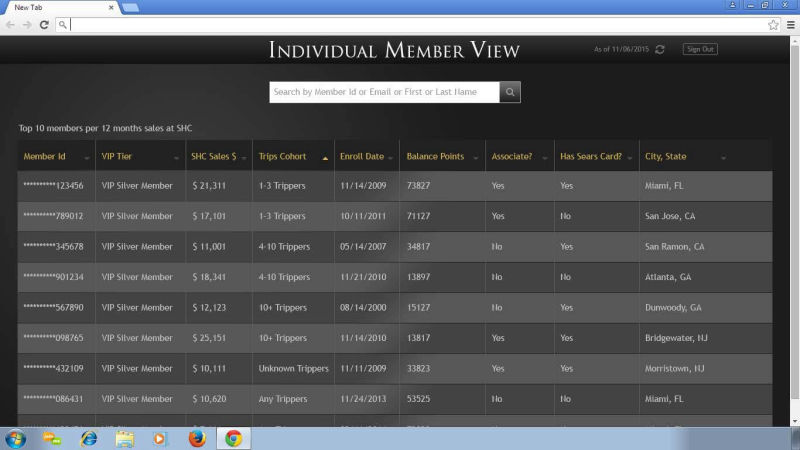Screen dimensions: 800x450
Task: Click the refresh data icon
Action: point(660,49)
